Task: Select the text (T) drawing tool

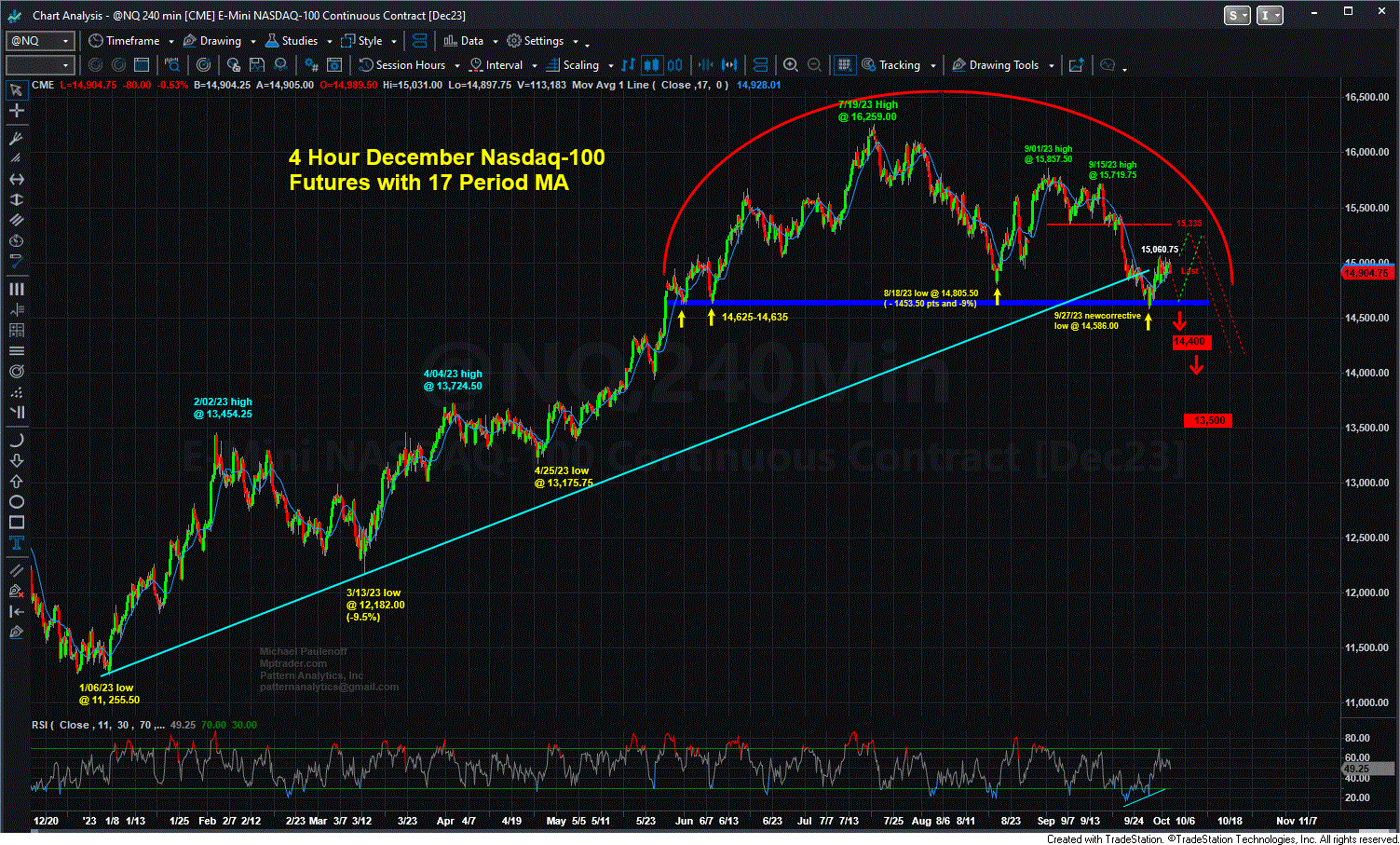Action: click(x=15, y=543)
